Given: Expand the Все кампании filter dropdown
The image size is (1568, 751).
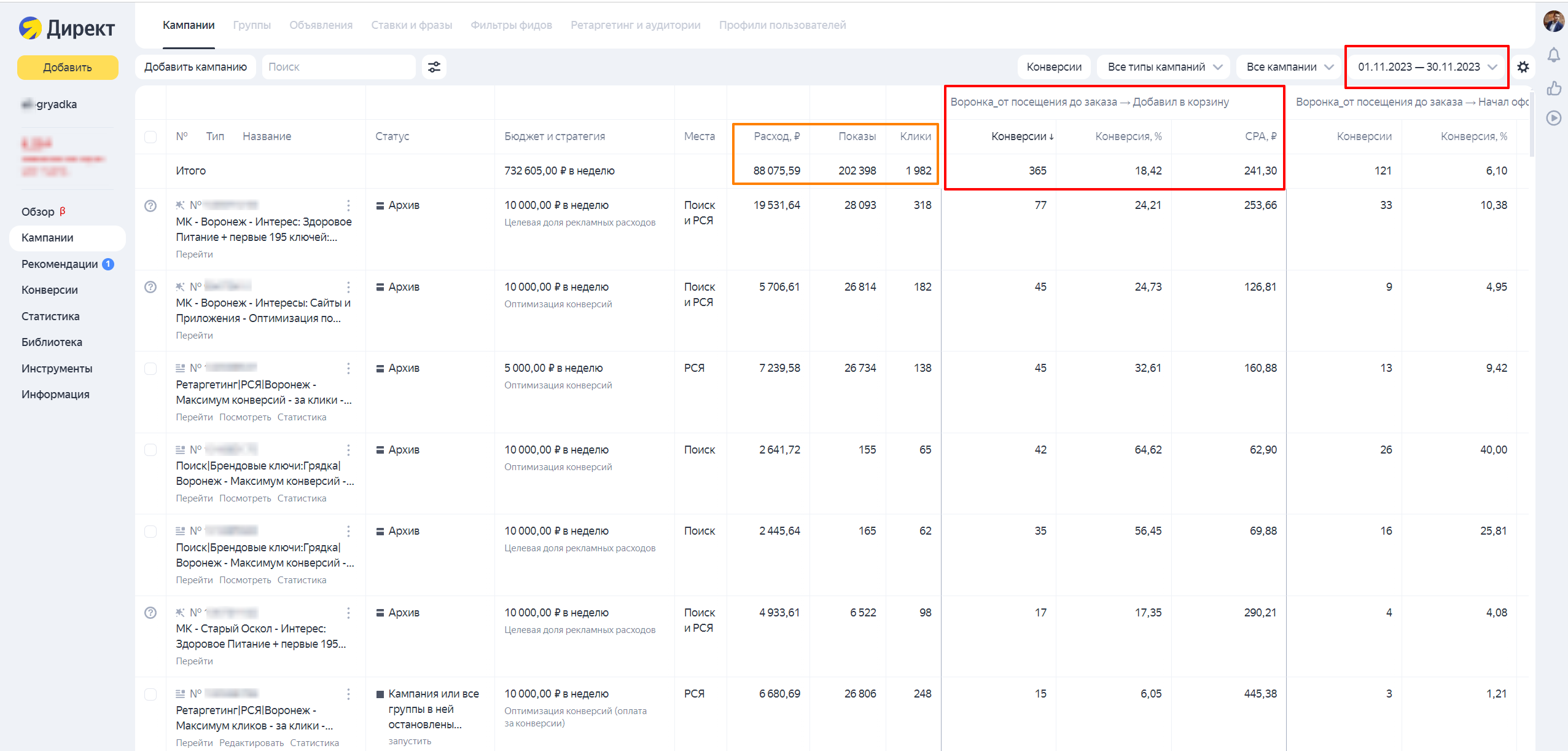Looking at the screenshot, I should [x=1289, y=67].
